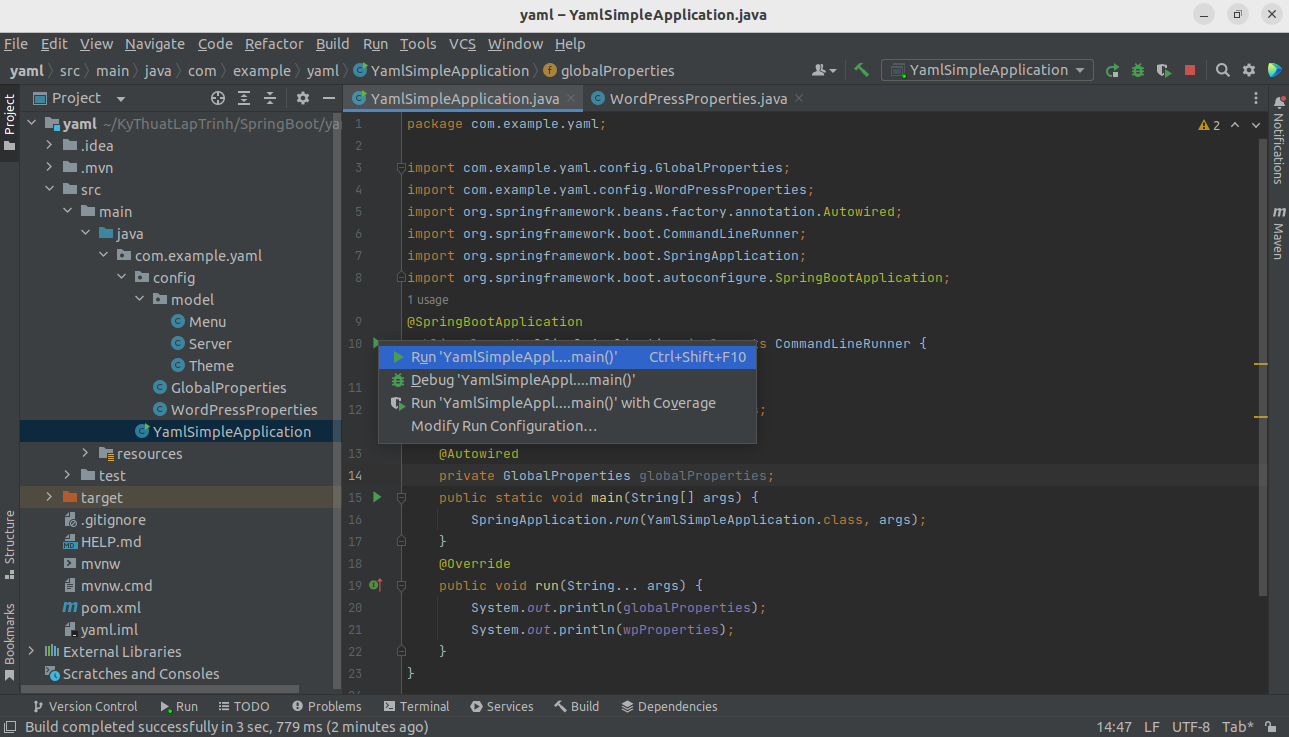Open the Bookmarks tool window
1289x737 pixels.
point(10,640)
